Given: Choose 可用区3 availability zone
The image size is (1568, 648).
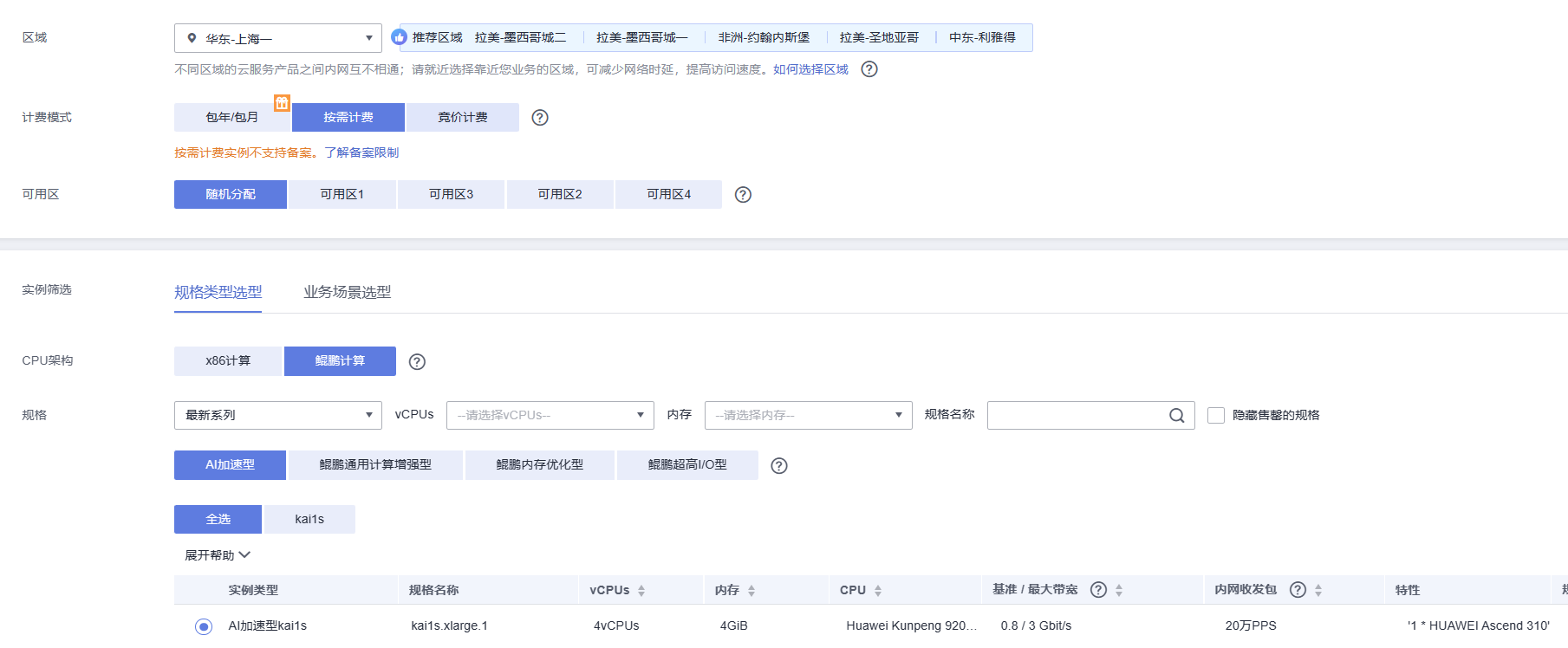Looking at the screenshot, I should click(451, 195).
